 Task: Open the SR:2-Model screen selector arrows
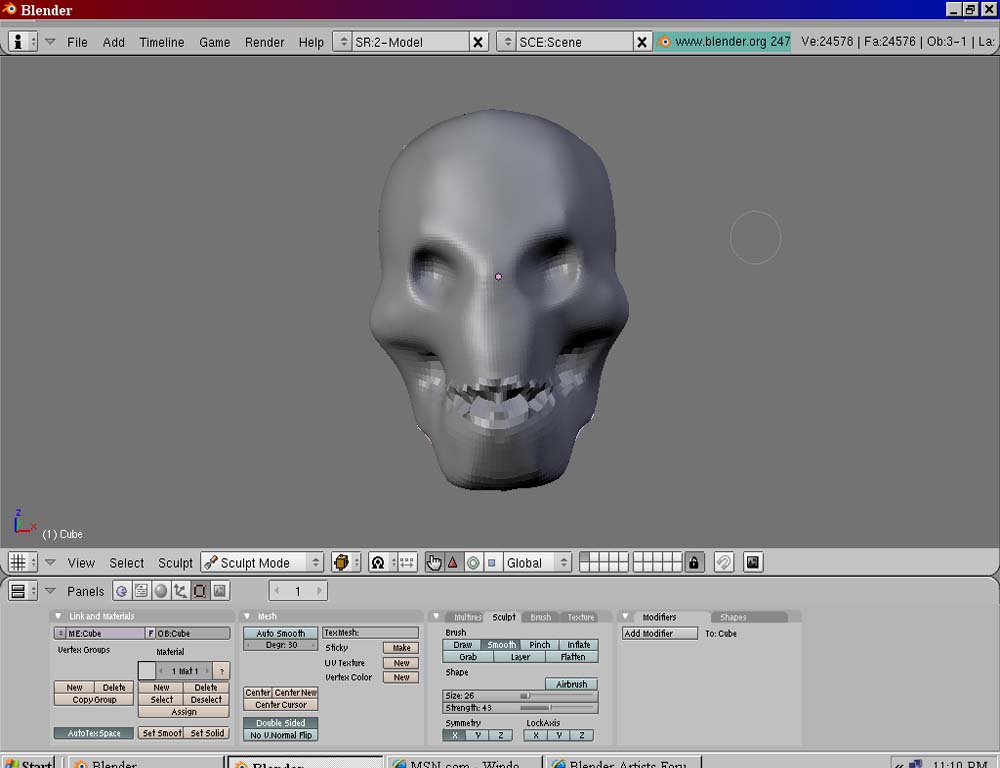[342, 42]
